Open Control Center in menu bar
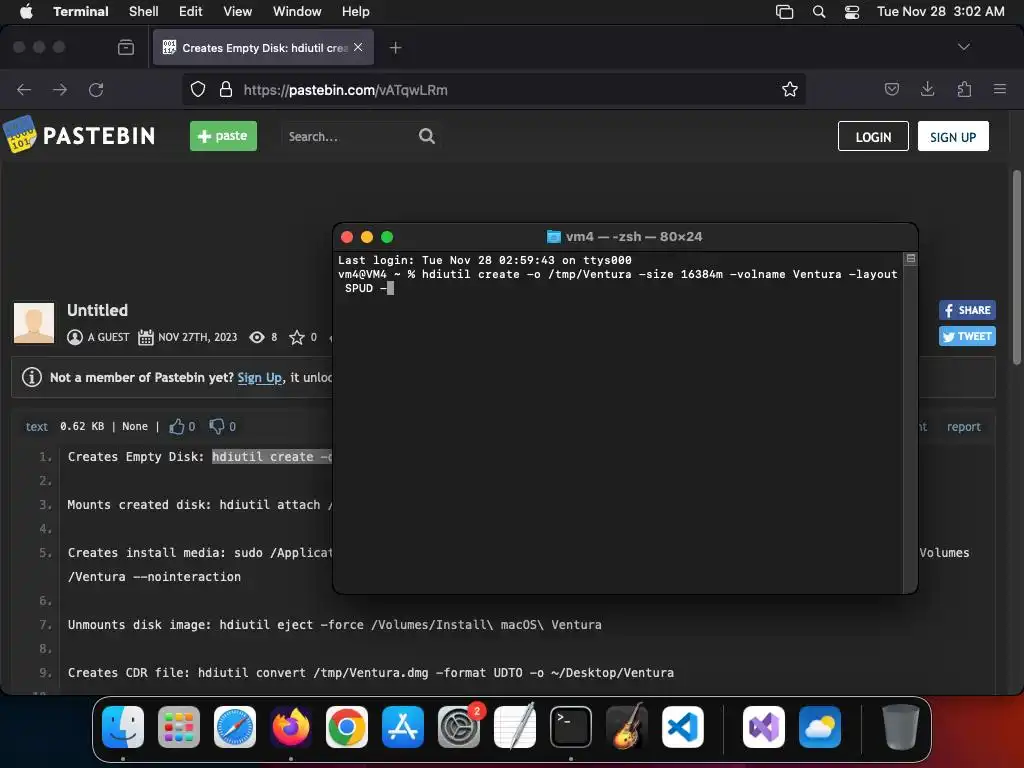1024x768 pixels. tap(852, 12)
